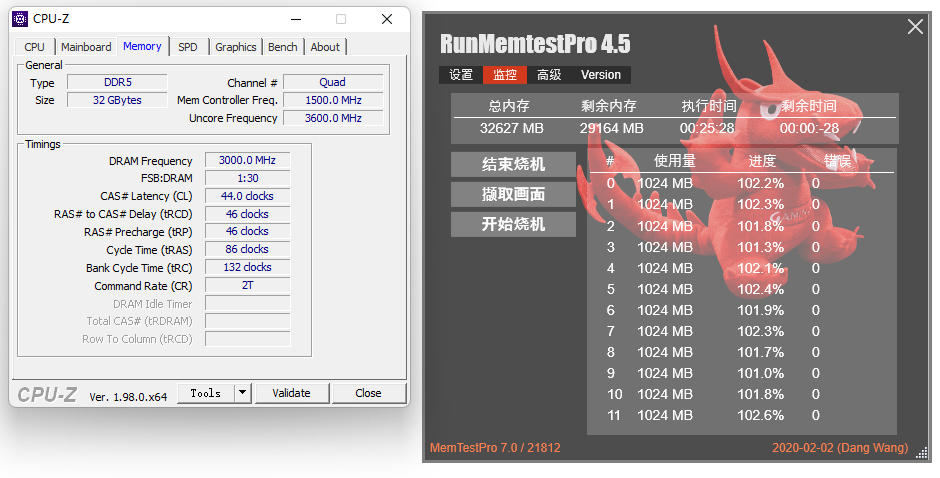The height and width of the screenshot is (478, 940).
Task: Close RunMemtestPro window with X icon
Action: coord(915,26)
